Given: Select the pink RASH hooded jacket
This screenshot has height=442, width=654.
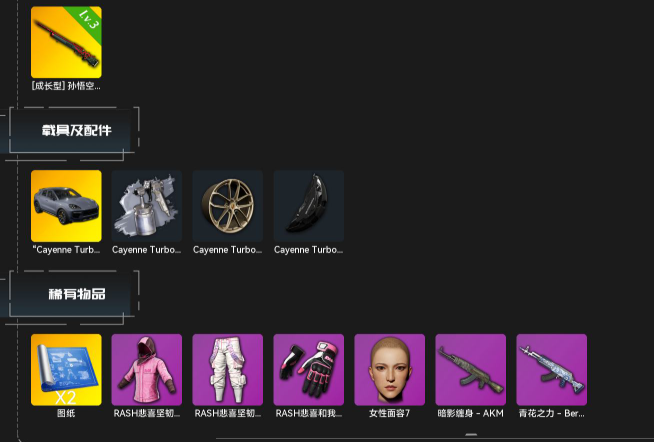Looking at the screenshot, I should (147, 369).
